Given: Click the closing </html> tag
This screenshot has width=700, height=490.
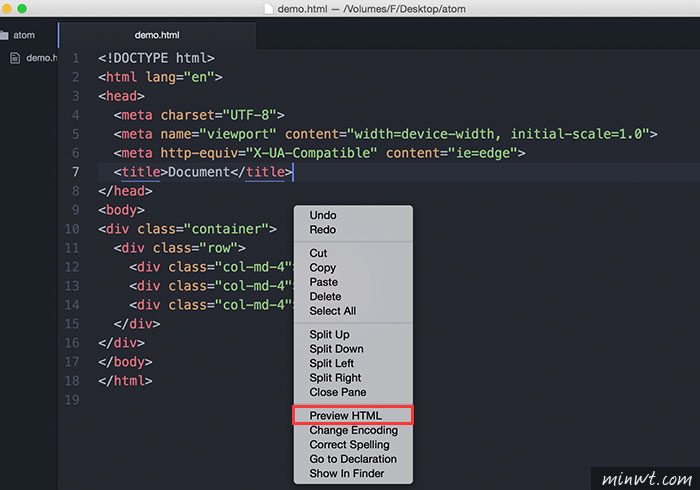Looking at the screenshot, I should click(125, 381).
